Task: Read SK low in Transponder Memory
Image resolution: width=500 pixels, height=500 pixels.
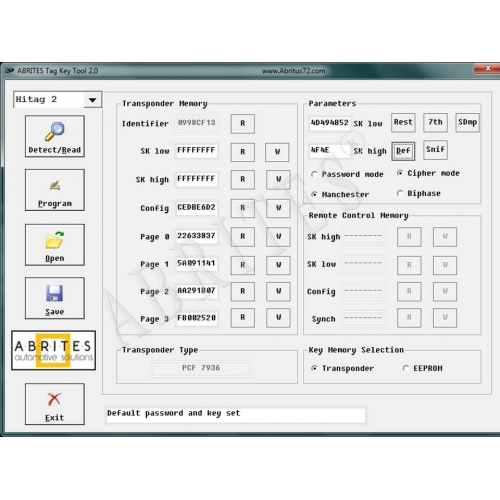Action: [x=243, y=152]
